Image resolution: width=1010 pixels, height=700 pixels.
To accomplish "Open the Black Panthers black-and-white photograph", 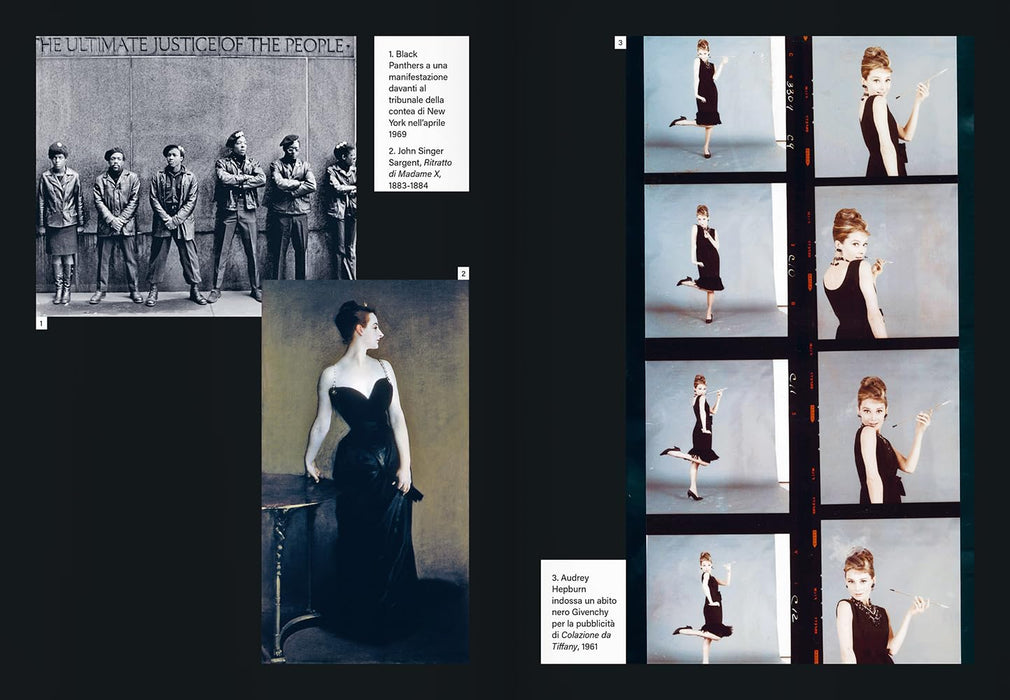I will point(196,176).
